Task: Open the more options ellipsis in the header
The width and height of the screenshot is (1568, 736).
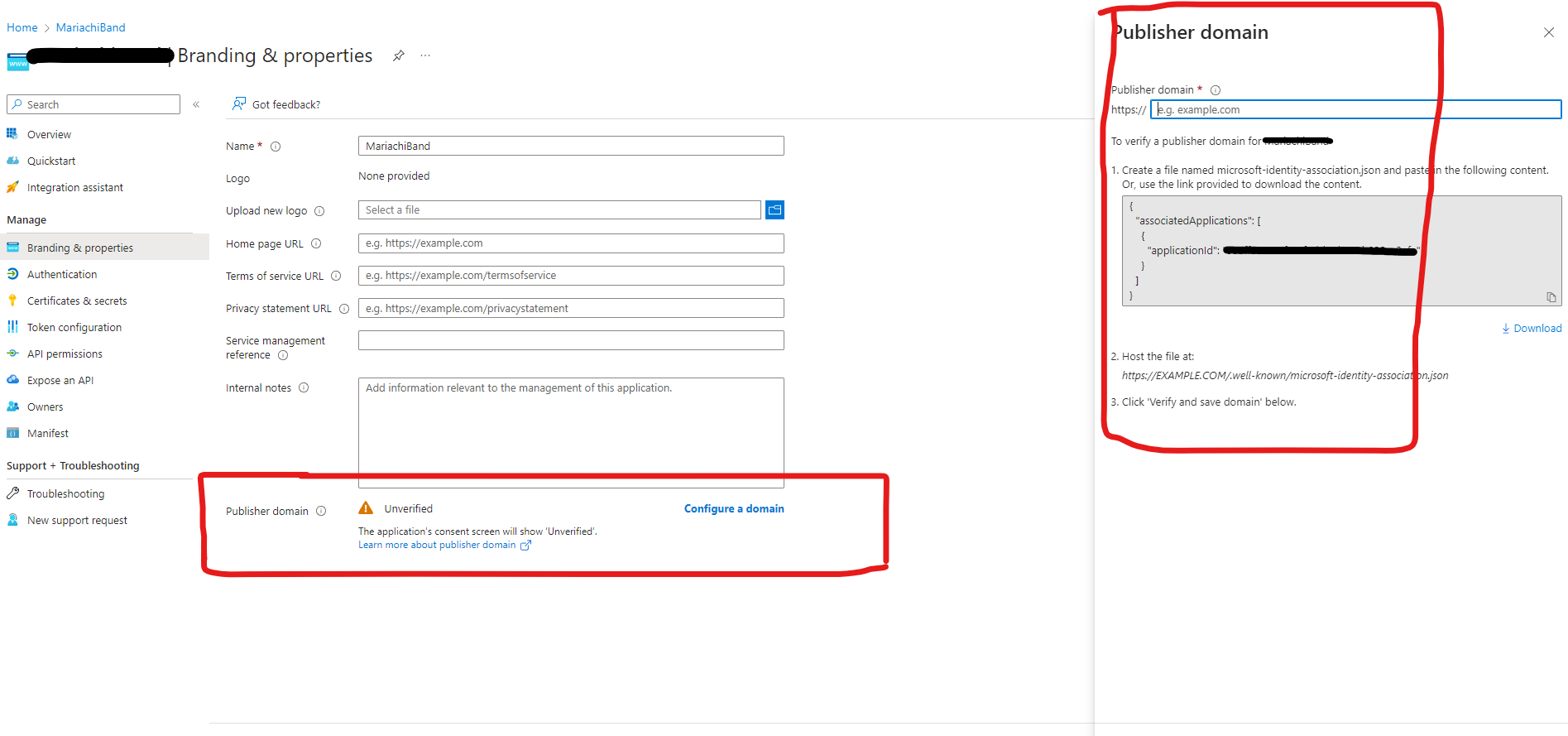Action: point(425,55)
